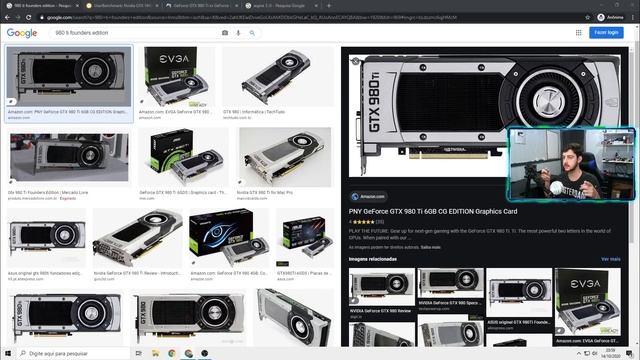
Task: Close the '980 ti founders edition' tab
Action: (77, 6)
